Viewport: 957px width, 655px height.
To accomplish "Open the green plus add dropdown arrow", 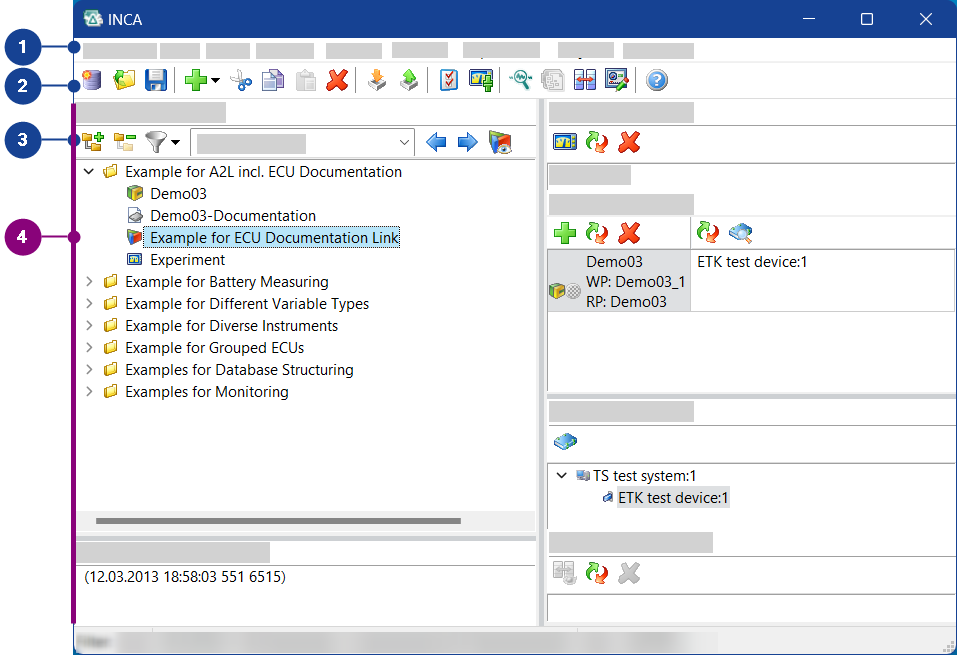I will pyautogui.click(x=216, y=82).
